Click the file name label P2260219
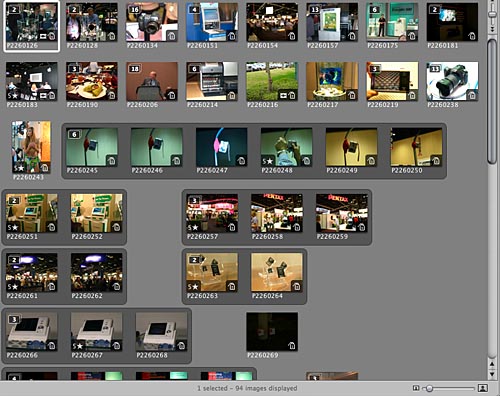 (383, 105)
